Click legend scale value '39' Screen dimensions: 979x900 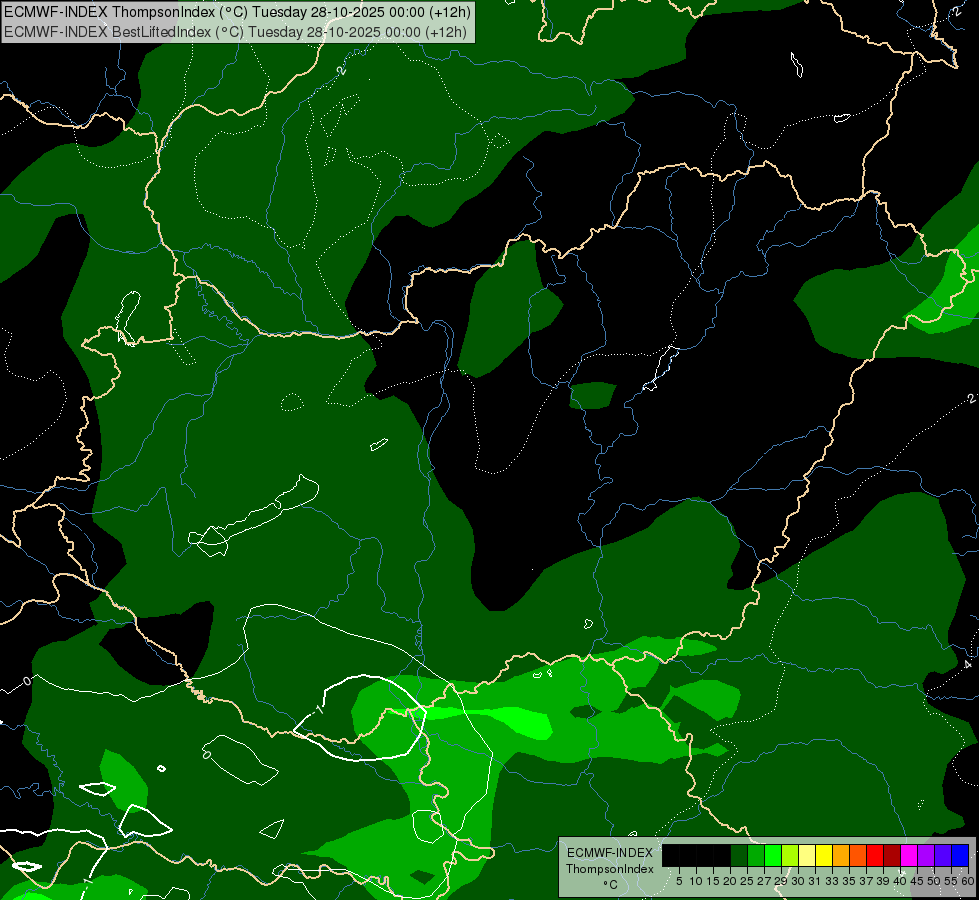[883, 881]
